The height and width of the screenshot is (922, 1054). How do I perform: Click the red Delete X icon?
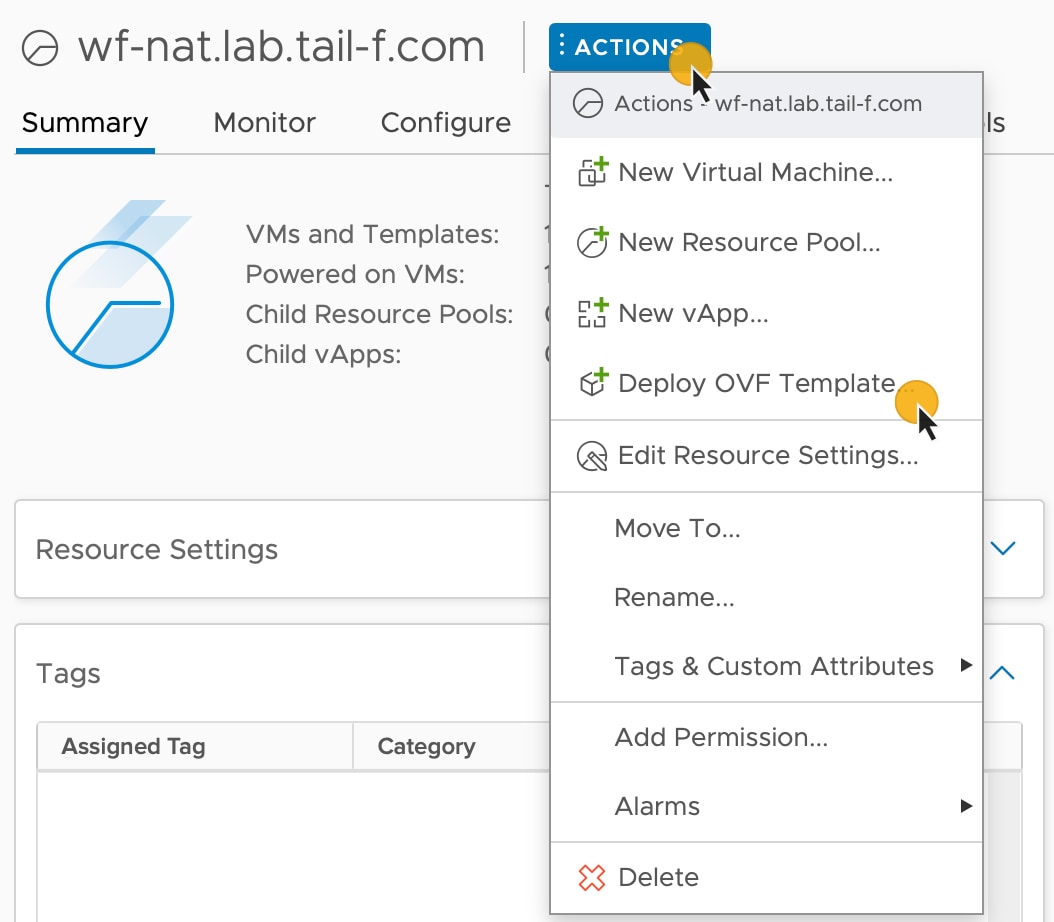[x=593, y=878]
